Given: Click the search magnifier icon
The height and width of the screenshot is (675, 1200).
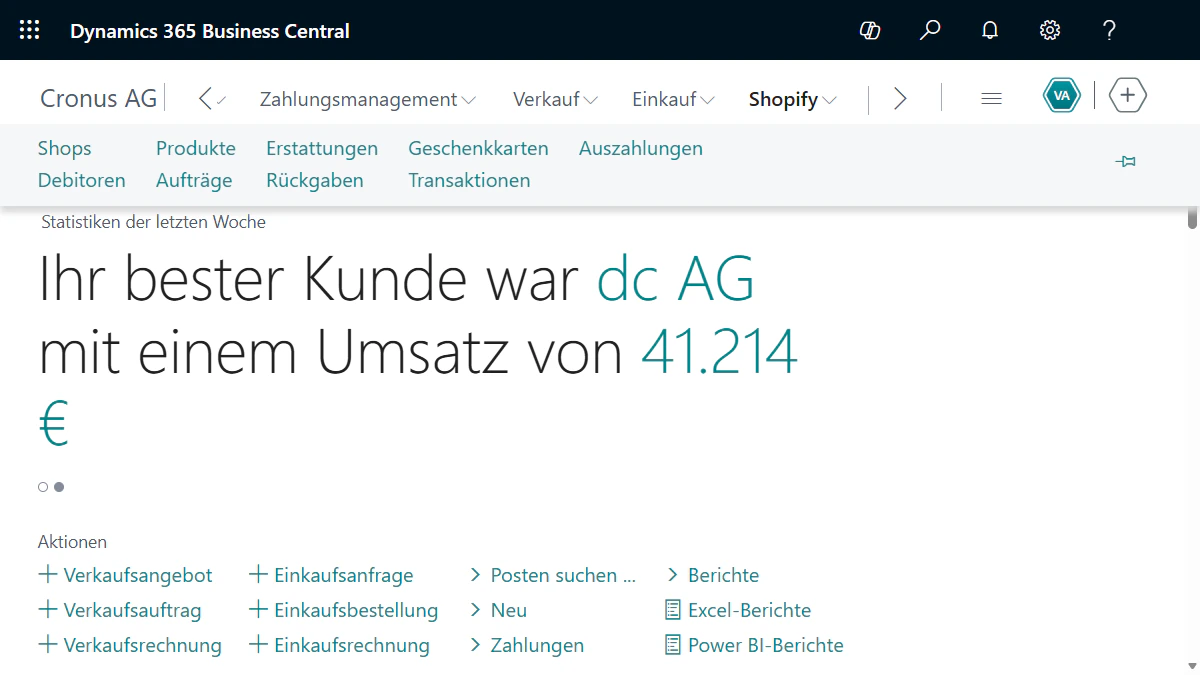Looking at the screenshot, I should point(930,30).
